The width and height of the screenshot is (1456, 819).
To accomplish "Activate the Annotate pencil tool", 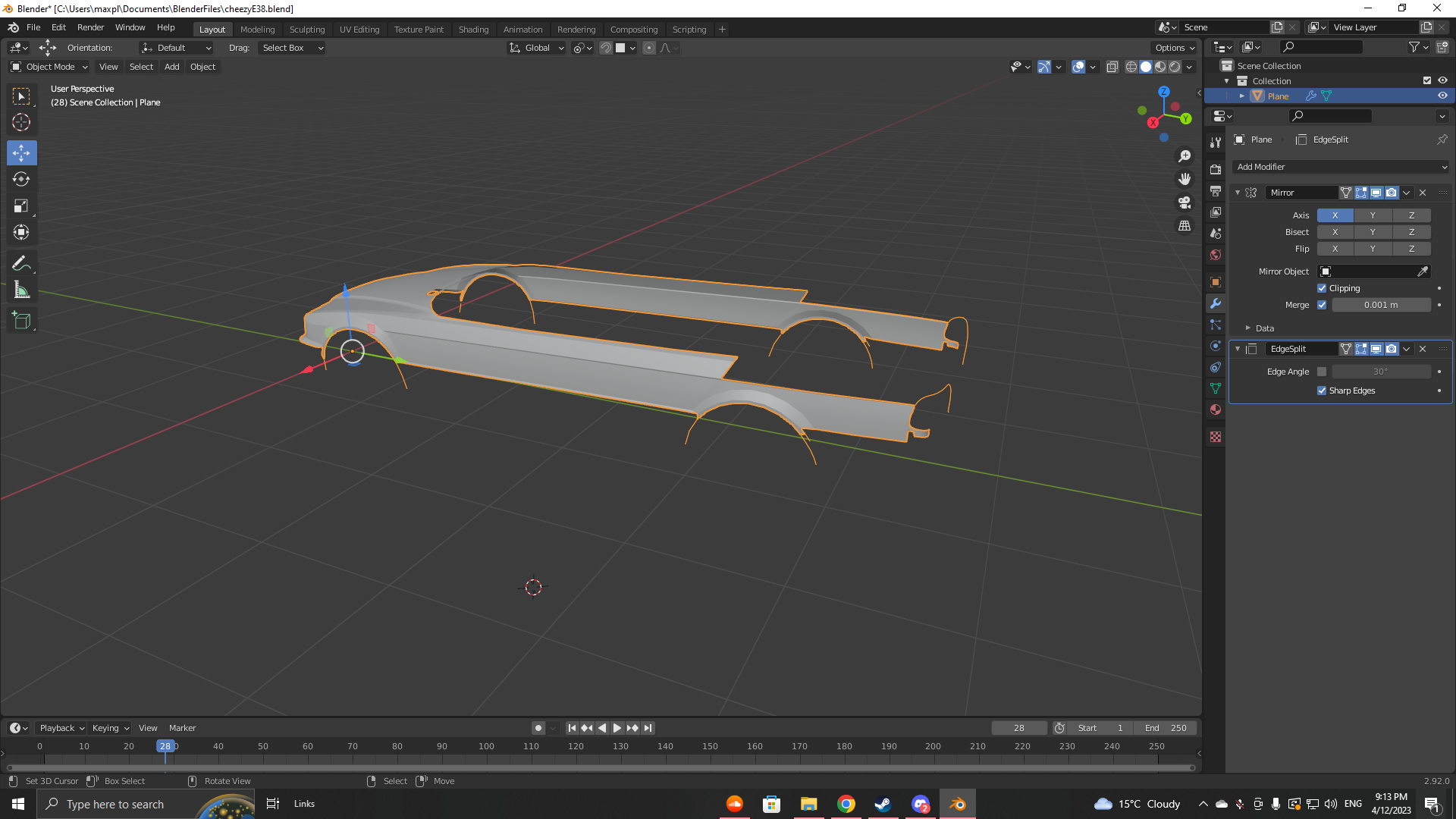I will (21, 263).
